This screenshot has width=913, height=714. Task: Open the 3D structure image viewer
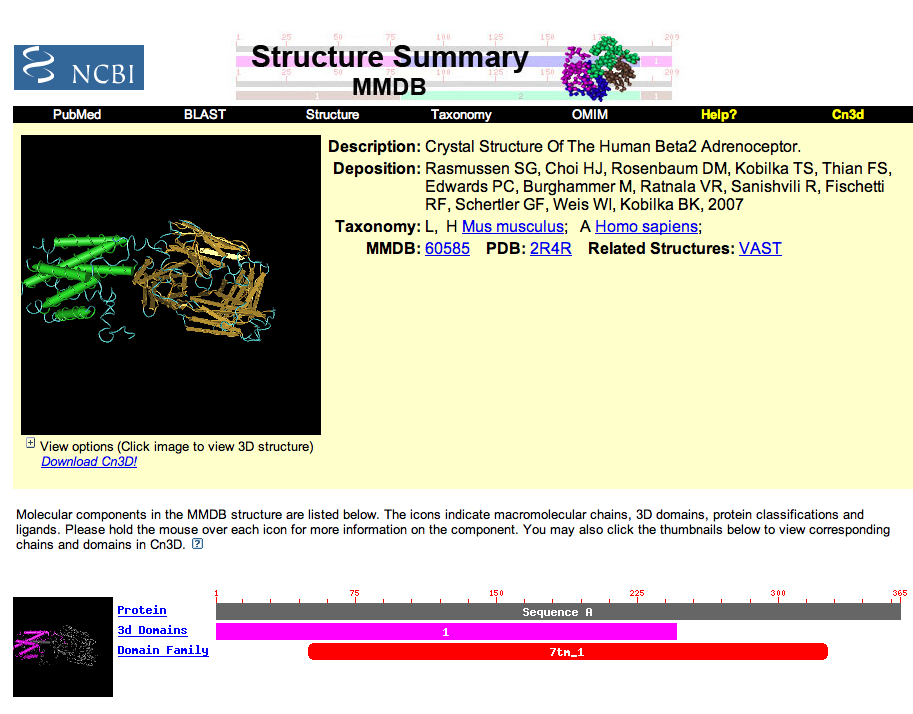tap(171, 285)
